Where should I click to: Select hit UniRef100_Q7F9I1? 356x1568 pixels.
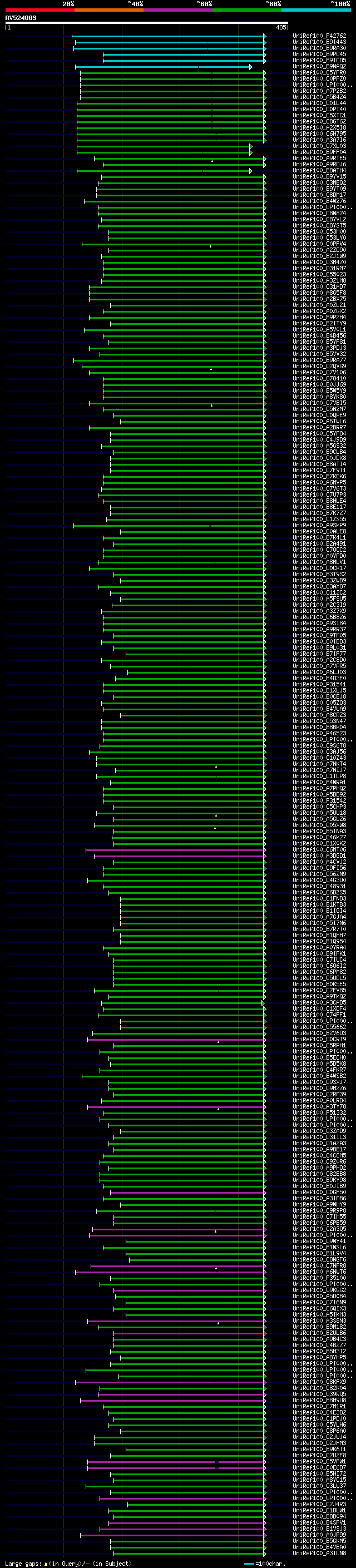(x=319, y=470)
